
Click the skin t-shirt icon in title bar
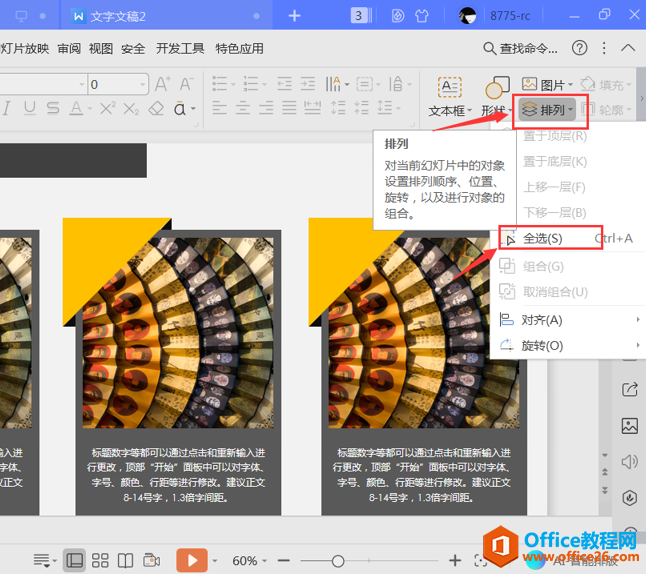pos(424,16)
